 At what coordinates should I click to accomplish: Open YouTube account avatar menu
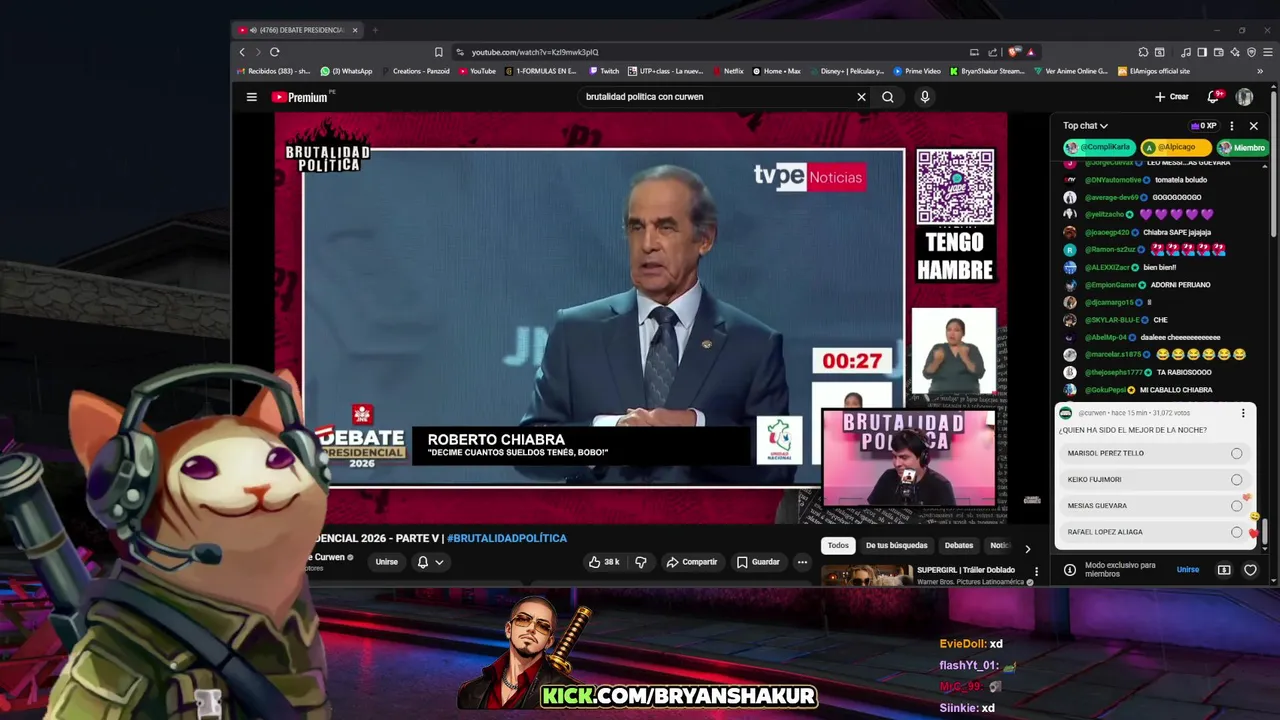(x=1244, y=97)
